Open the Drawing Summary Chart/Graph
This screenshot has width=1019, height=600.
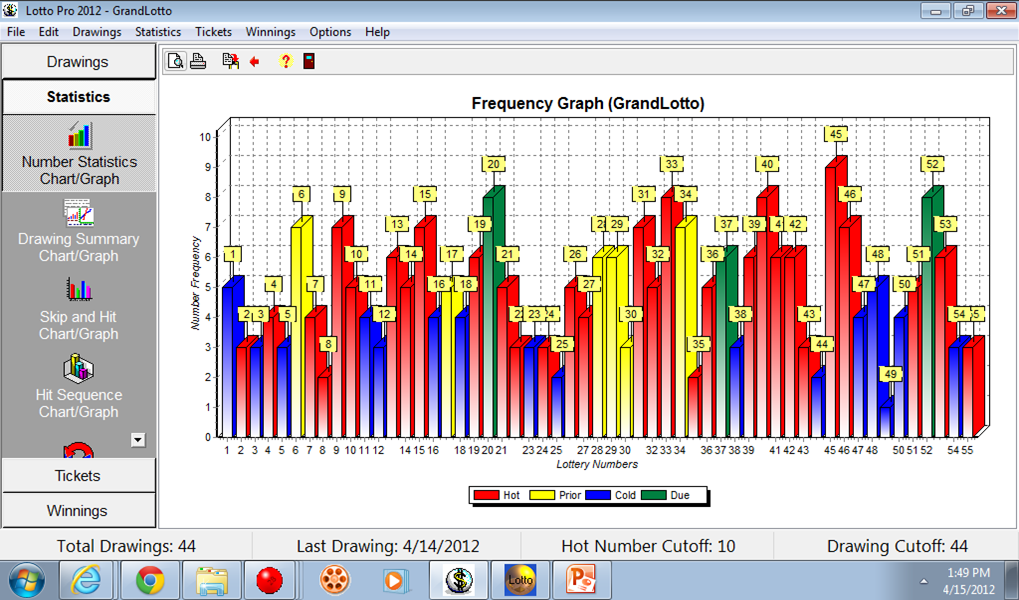click(x=79, y=231)
